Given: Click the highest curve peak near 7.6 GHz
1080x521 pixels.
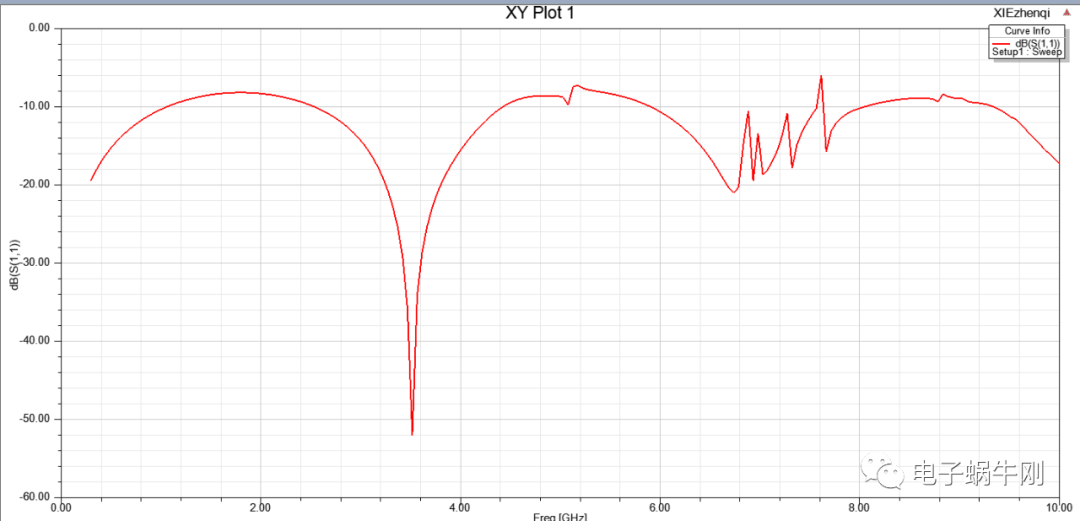Looking at the screenshot, I should [x=821, y=77].
